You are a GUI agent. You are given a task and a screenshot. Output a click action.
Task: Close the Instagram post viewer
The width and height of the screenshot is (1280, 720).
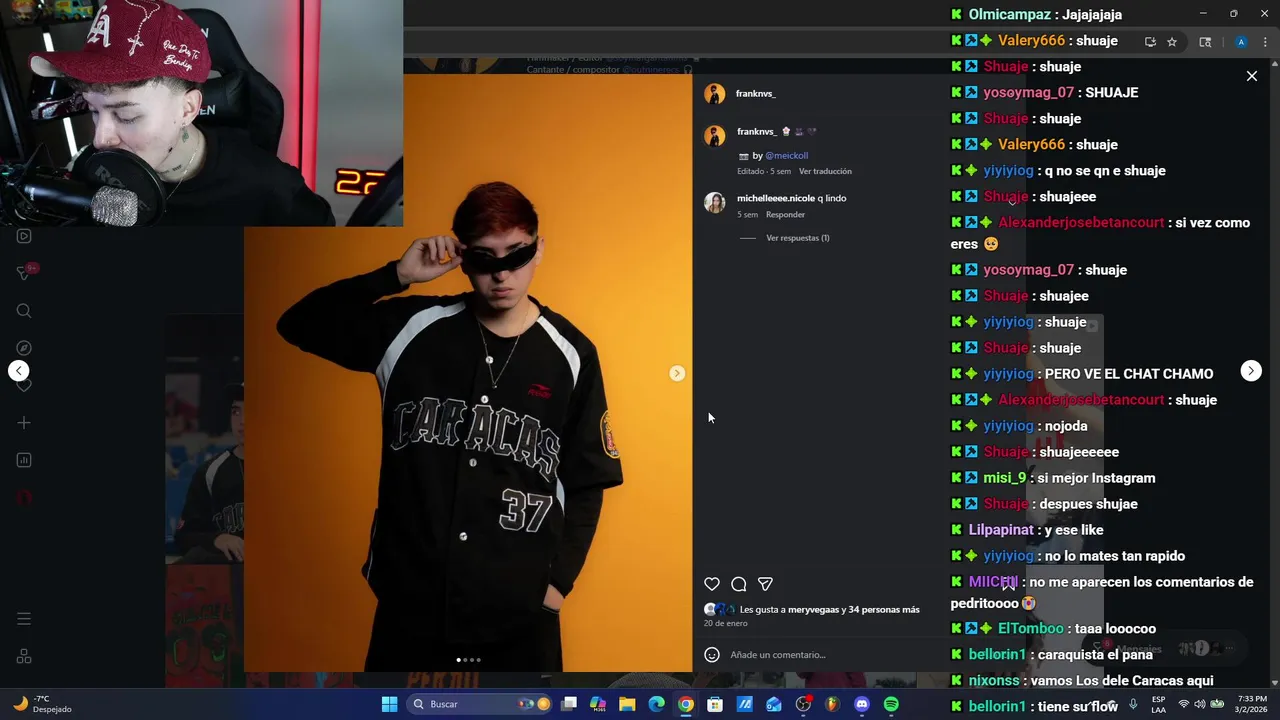pyautogui.click(x=1251, y=76)
